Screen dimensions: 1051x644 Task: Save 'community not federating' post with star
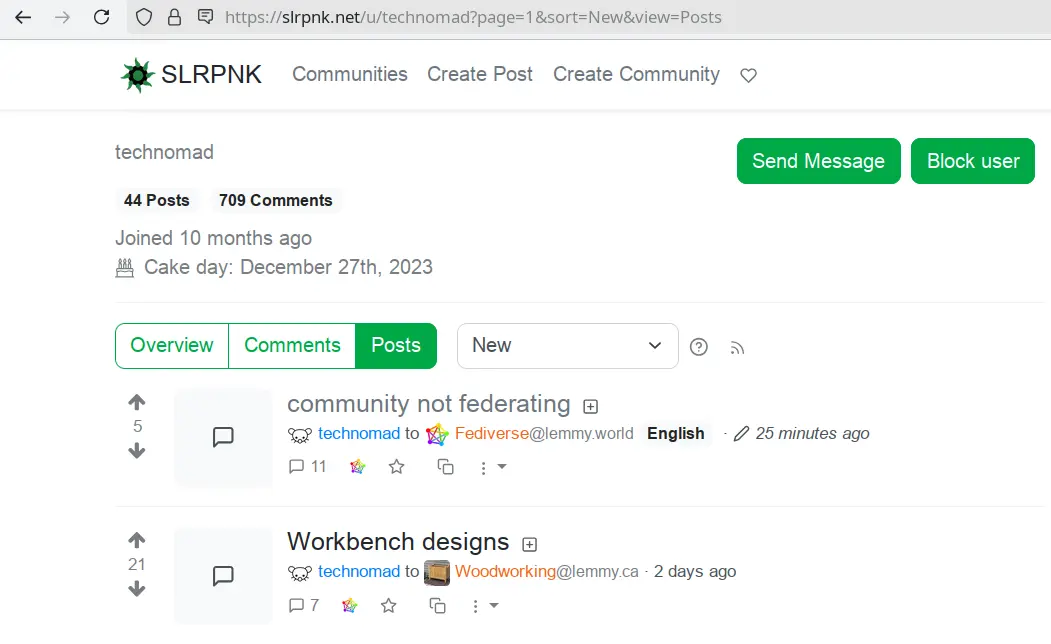click(397, 466)
